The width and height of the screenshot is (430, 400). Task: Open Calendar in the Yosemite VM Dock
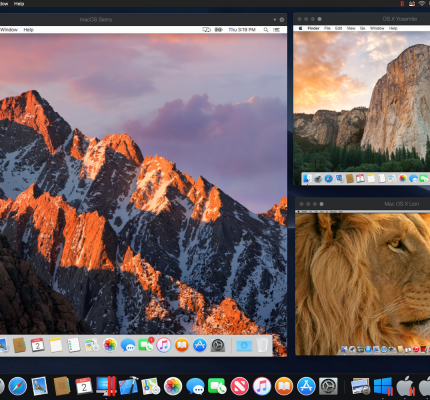[x=360, y=179]
